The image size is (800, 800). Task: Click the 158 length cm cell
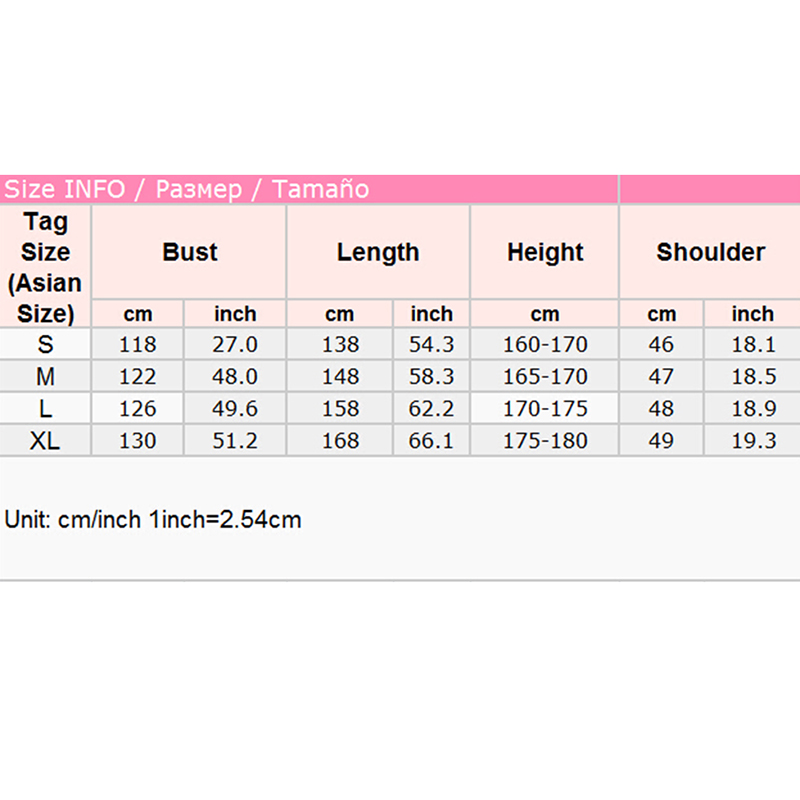pos(340,409)
